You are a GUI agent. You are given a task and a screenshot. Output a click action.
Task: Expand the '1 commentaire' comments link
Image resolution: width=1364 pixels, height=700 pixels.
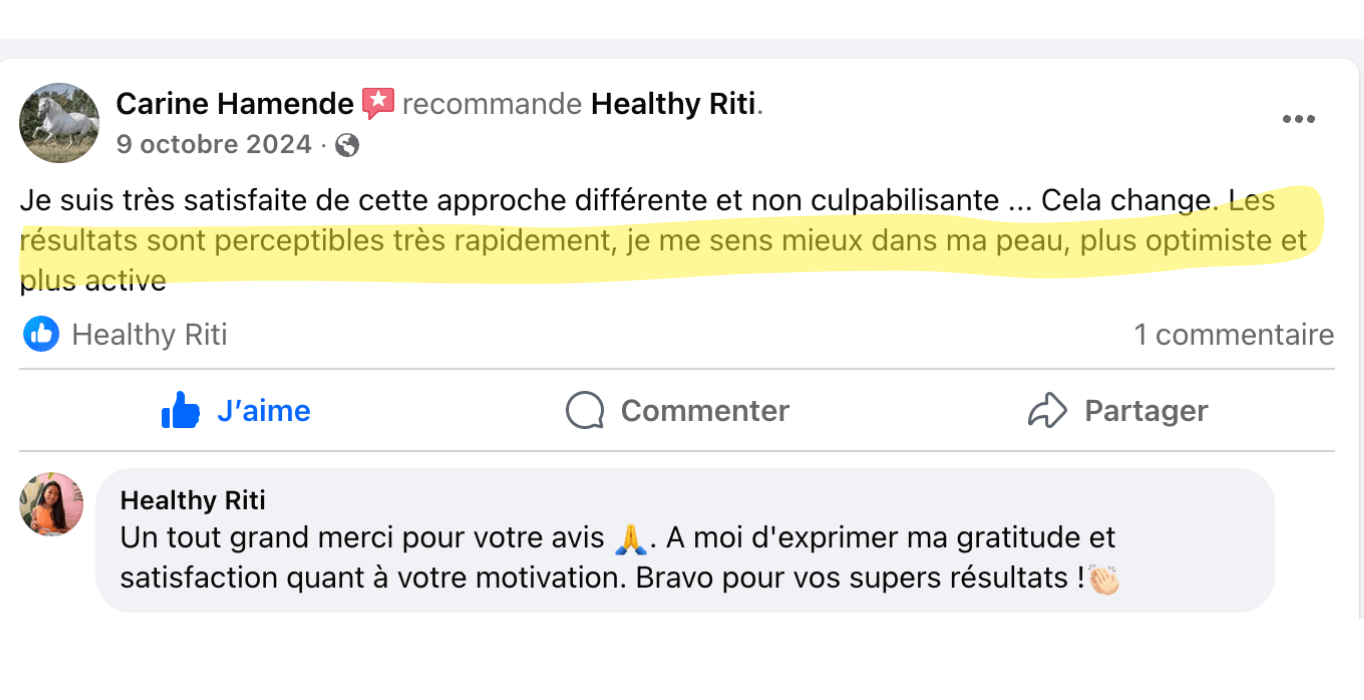(x=1233, y=335)
